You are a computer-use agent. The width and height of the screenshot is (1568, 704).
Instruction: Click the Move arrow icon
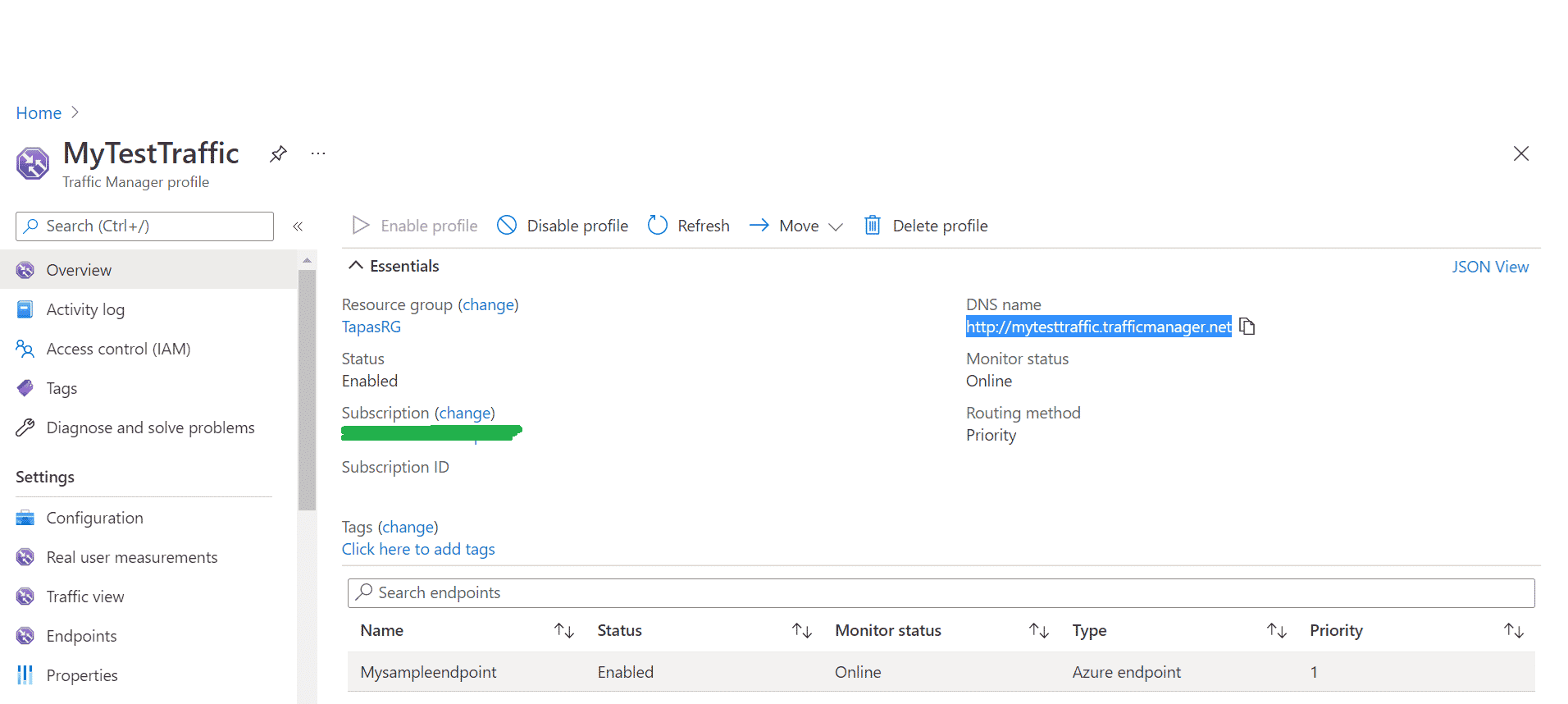(759, 225)
